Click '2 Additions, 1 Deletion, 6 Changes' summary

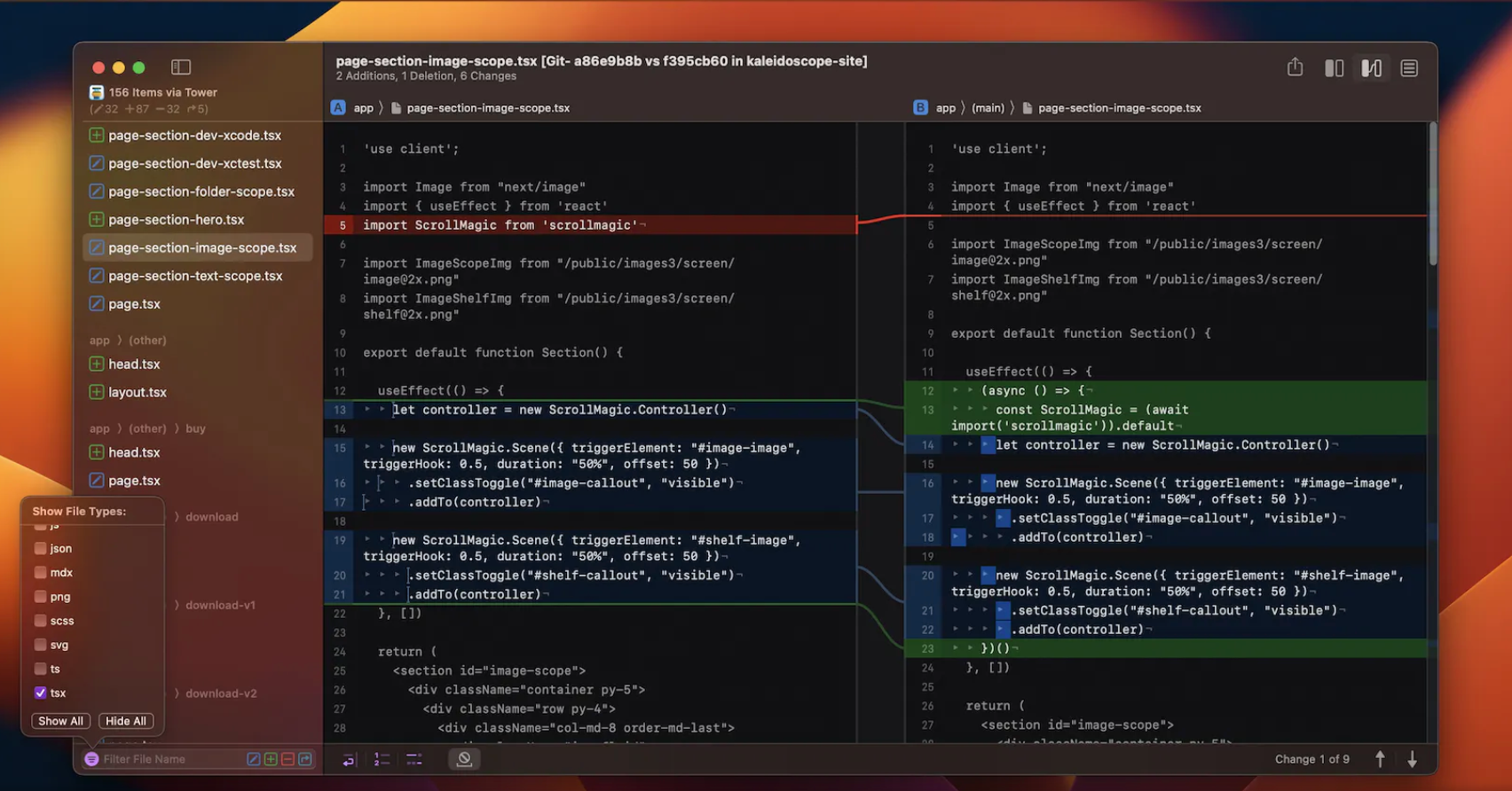(426, 76)
